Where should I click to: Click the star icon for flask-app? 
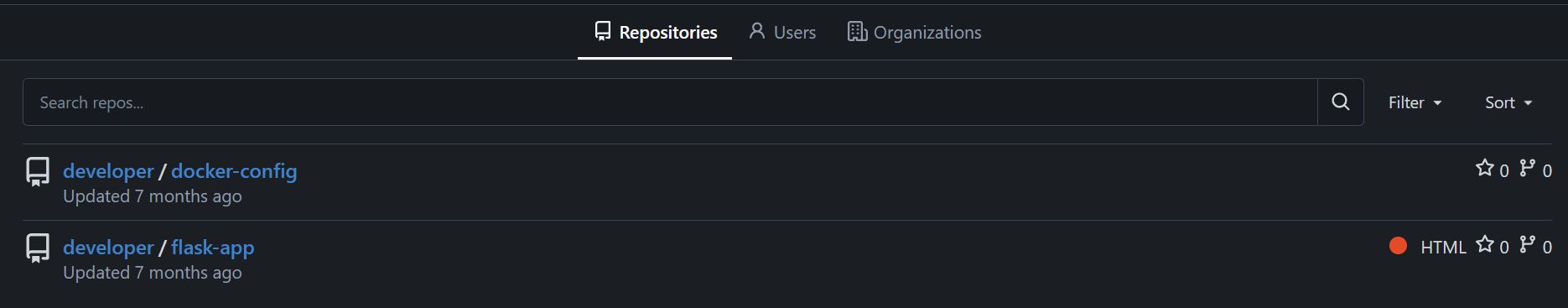click(1484, 245)
